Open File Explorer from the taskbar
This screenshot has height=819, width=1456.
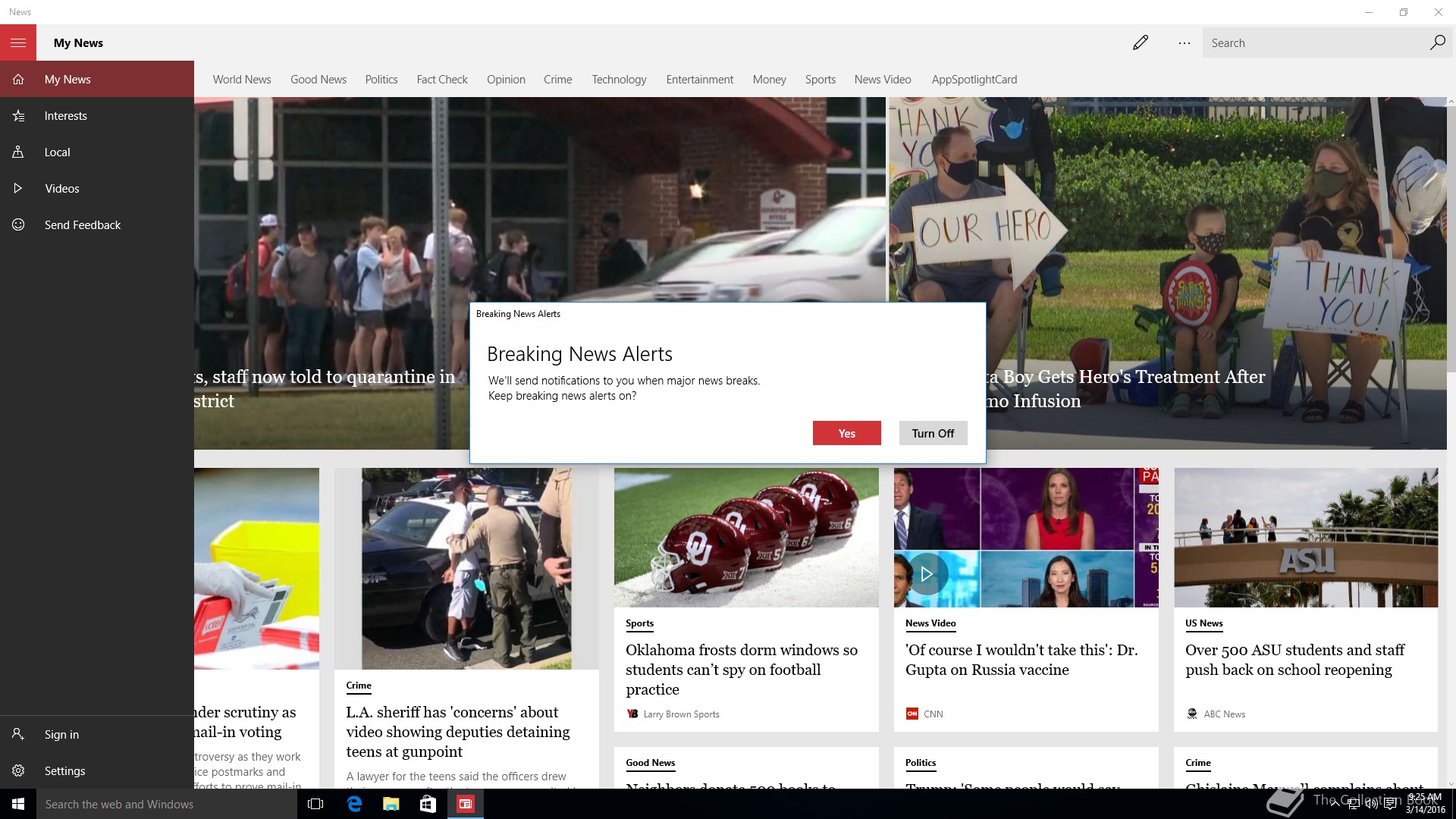[x=391, y=804]
